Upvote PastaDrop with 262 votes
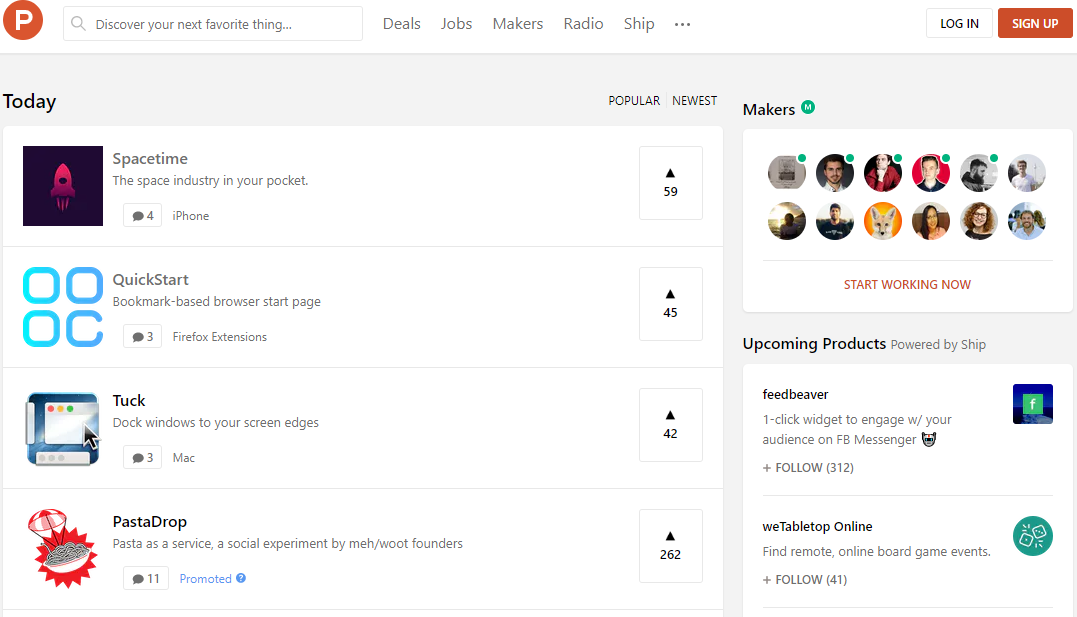Screen dimensions: 1077x617 point(670,546)
